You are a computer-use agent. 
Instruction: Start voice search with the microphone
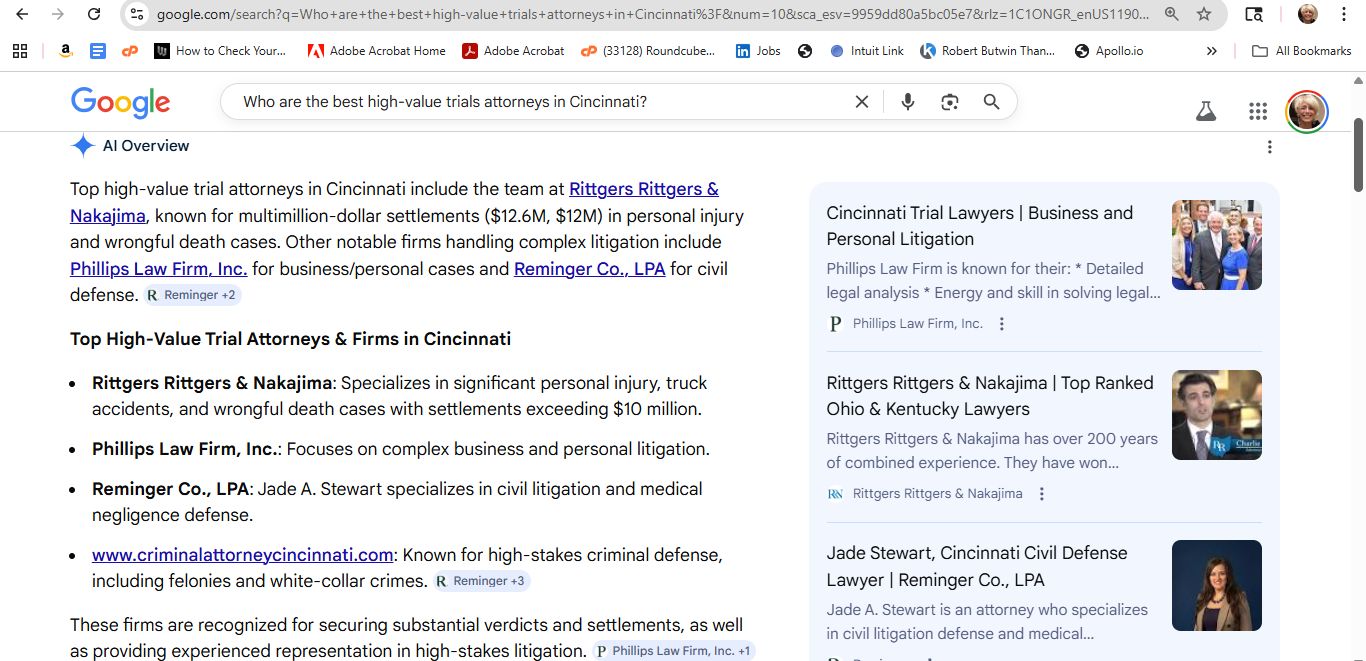(x=908, y=101)
